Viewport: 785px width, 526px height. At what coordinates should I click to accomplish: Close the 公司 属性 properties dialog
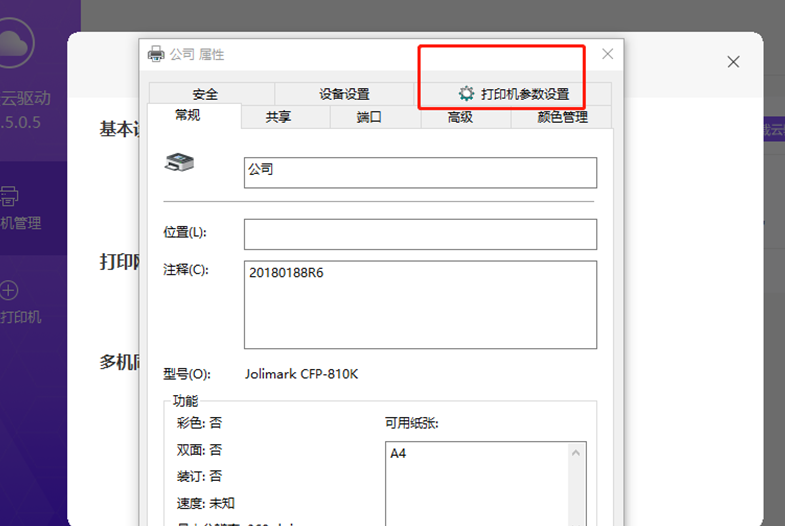click(x=607, y=54)
